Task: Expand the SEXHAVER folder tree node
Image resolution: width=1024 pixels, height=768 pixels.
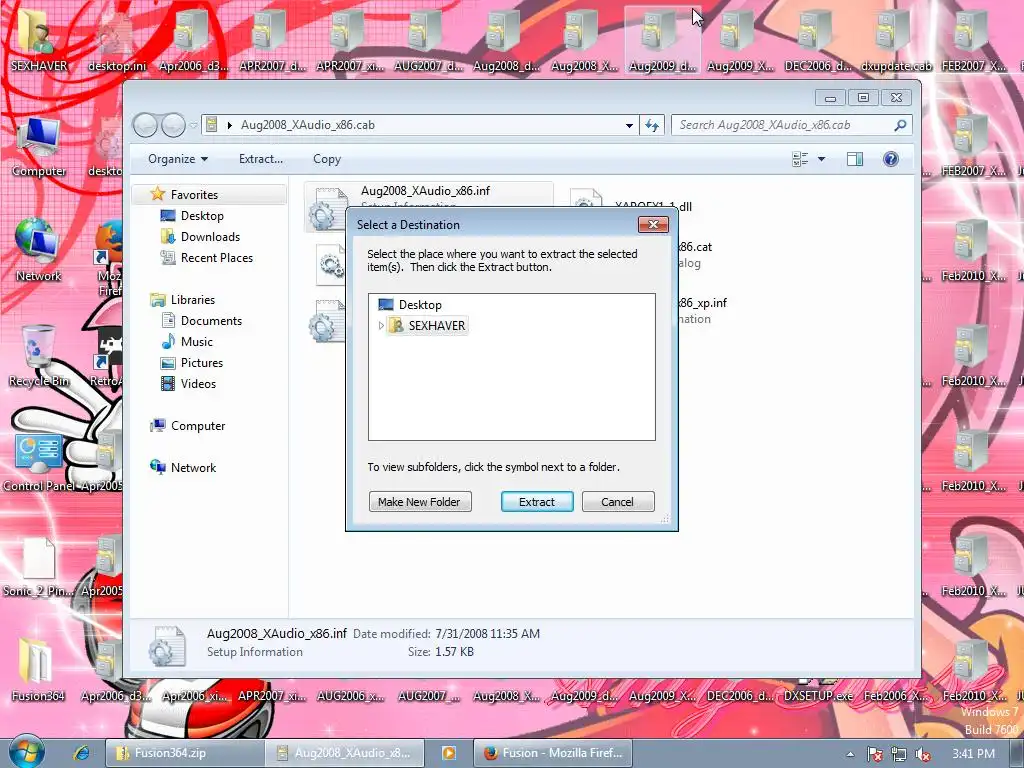Action: point(381,325)
